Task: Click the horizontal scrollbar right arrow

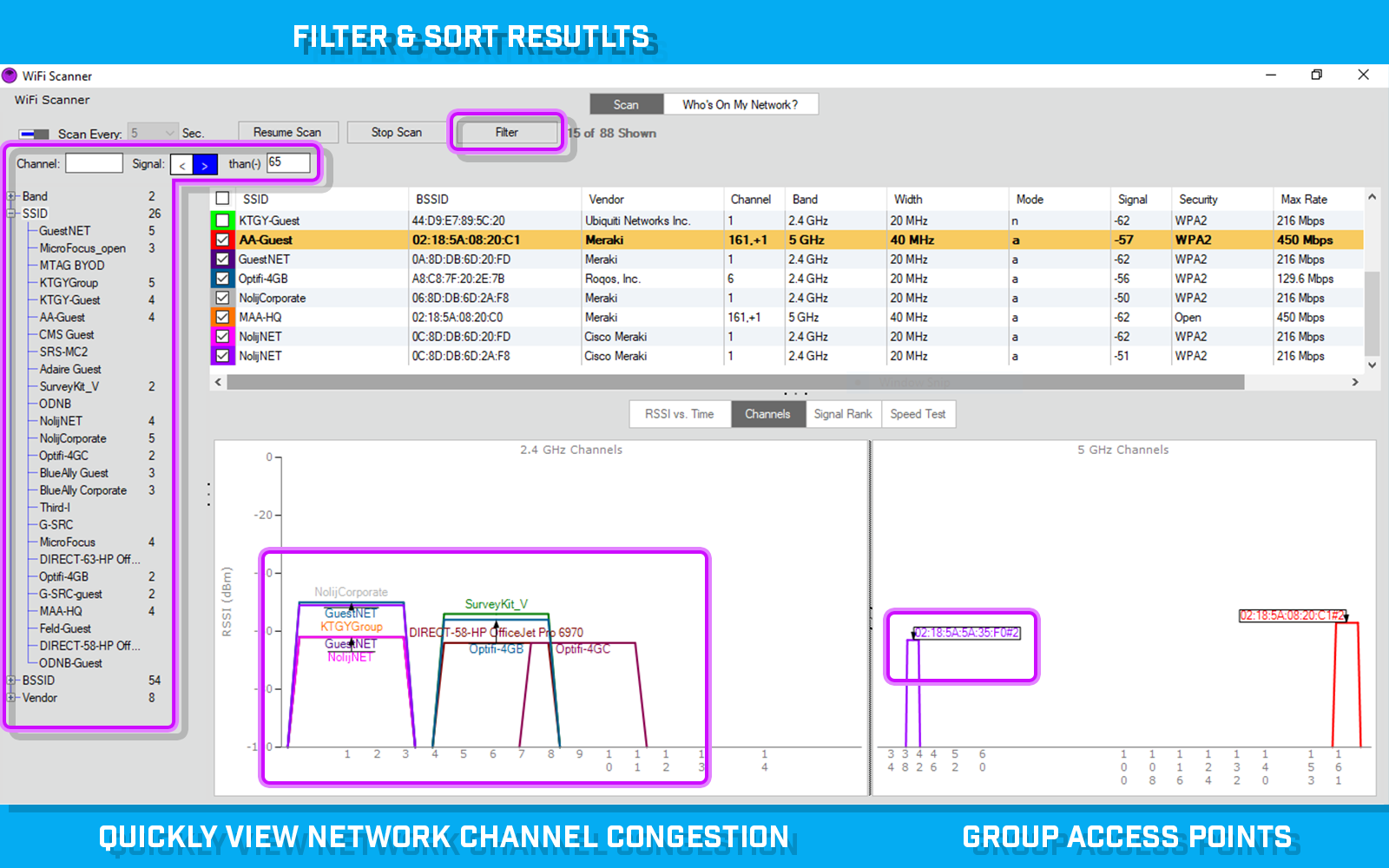Action: tap(1355, 382)
